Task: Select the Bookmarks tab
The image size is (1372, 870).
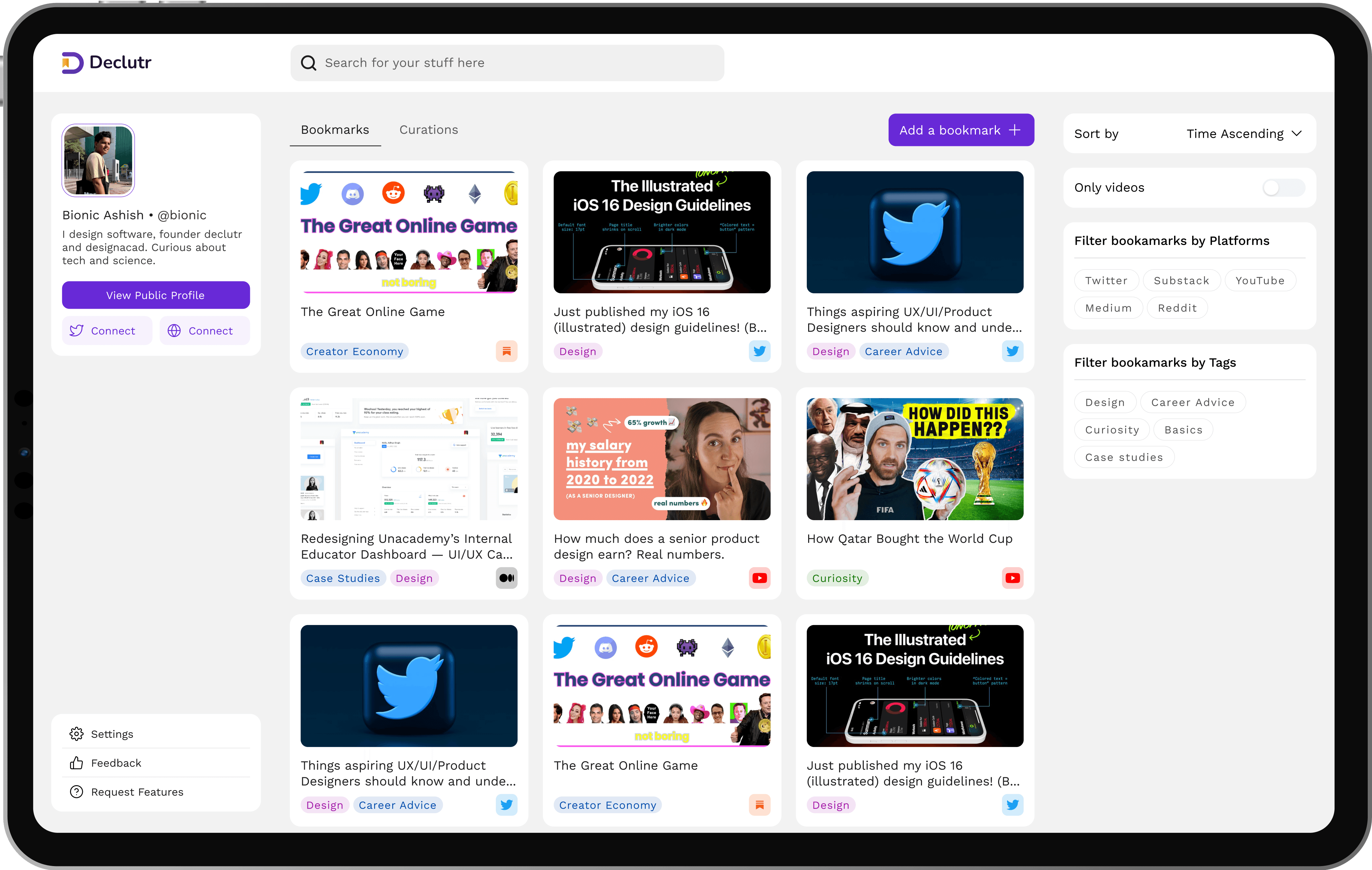Action: (335, 130)
